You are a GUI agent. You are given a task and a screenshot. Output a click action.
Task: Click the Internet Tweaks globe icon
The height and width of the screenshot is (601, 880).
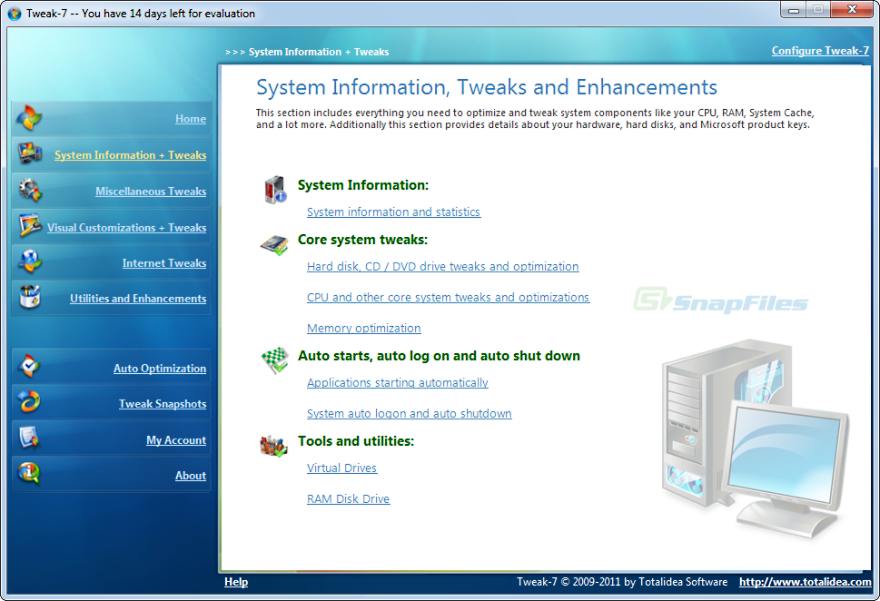click(x=29, y=261)
